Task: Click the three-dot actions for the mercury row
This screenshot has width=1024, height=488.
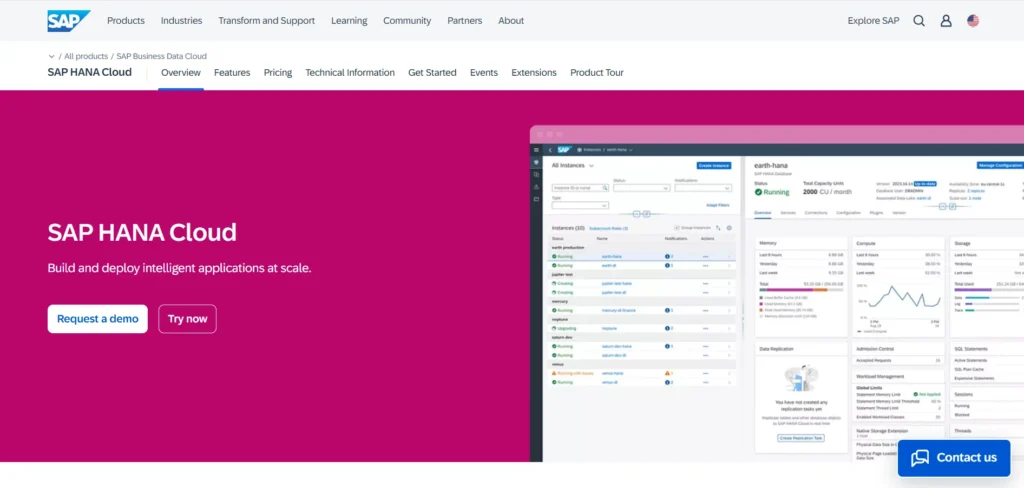Action: [705, 310]
